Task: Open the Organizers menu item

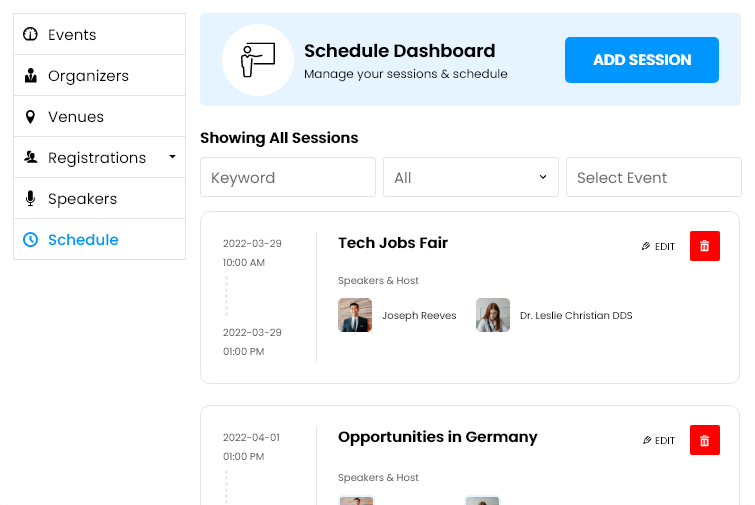Action: 99,76
